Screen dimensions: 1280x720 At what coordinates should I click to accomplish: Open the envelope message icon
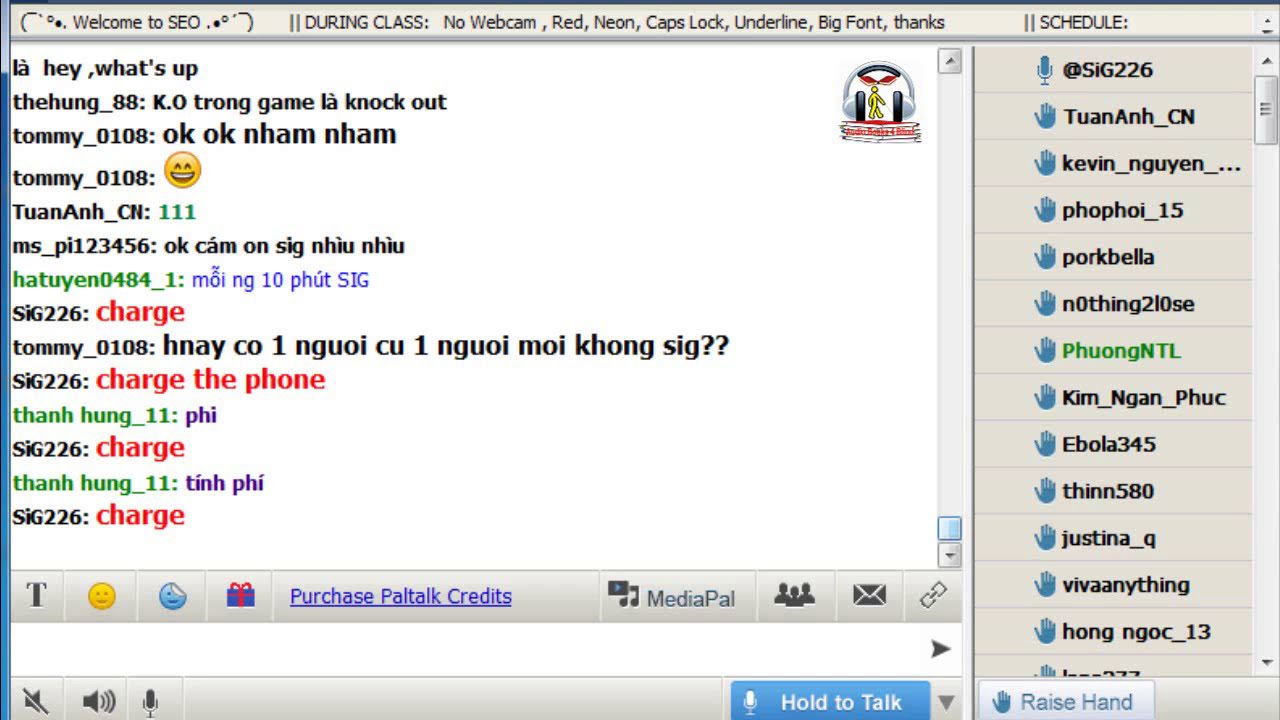coord(869,595)
